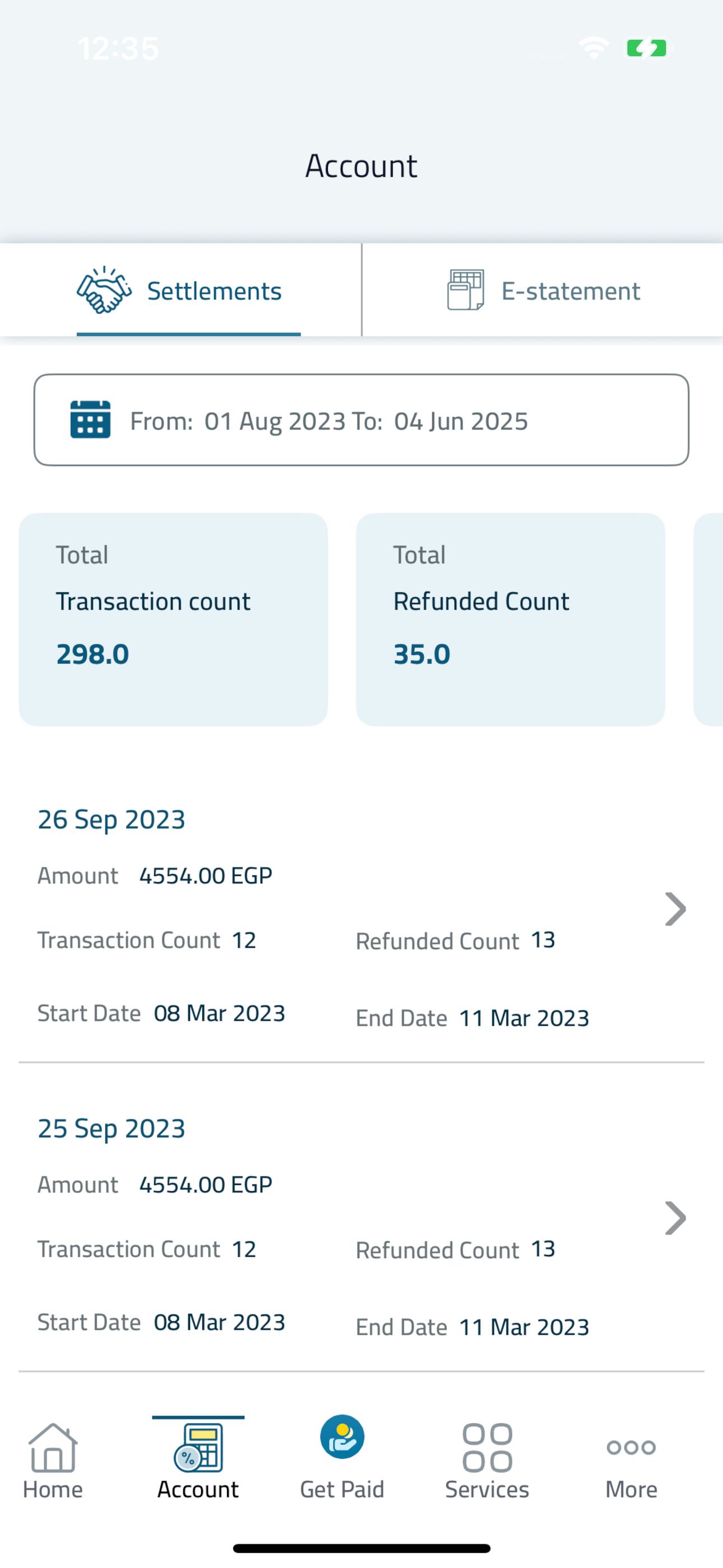This screenshot has height=1568, width=723.
Task: Open More three-dots icon
Action: pyautogui.click(x=631, y=1447)
